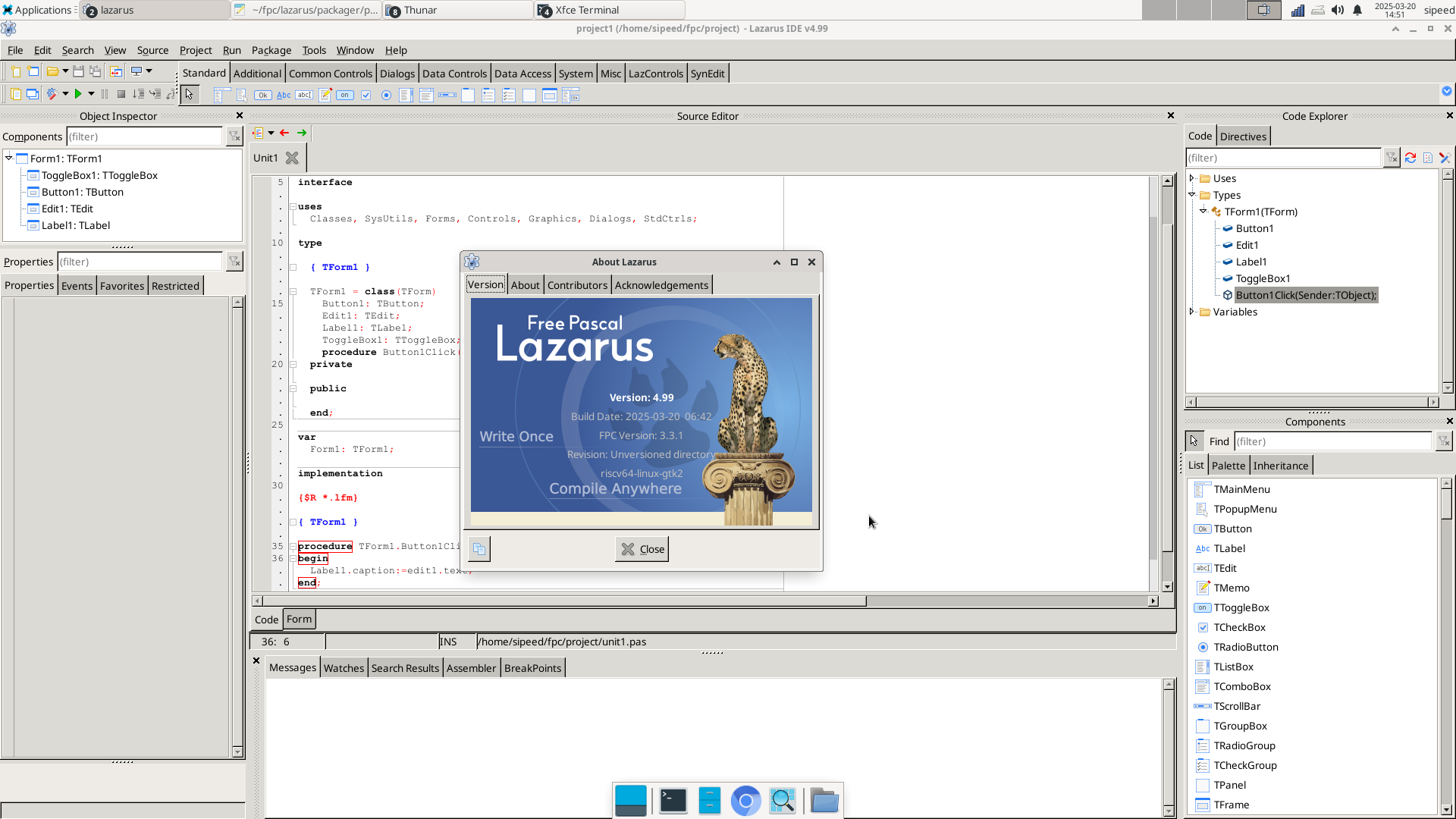
Task: Click the Save icon in main toolbar
Action: [78, 71]
